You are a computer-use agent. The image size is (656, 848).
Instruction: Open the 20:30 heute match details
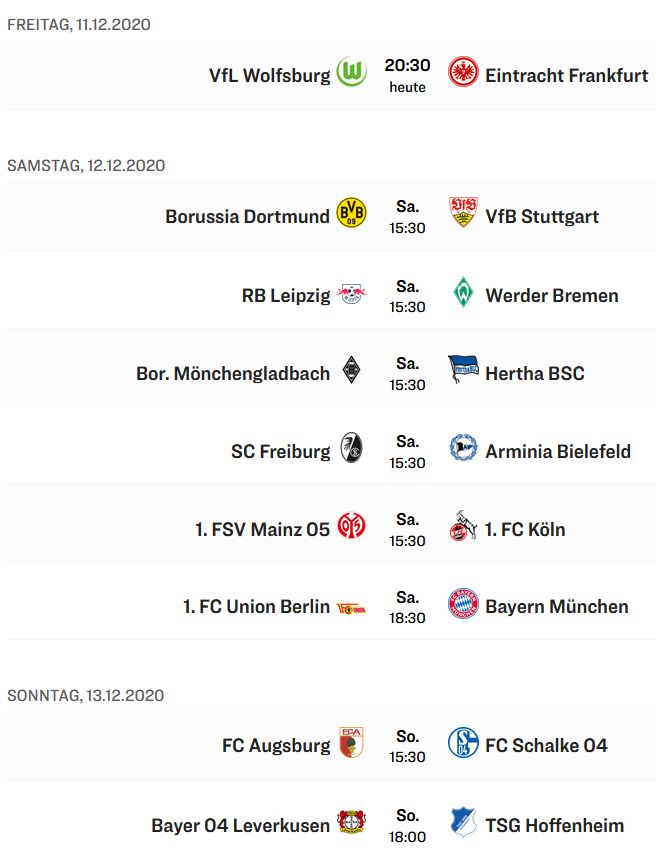(x=407, y=75)
